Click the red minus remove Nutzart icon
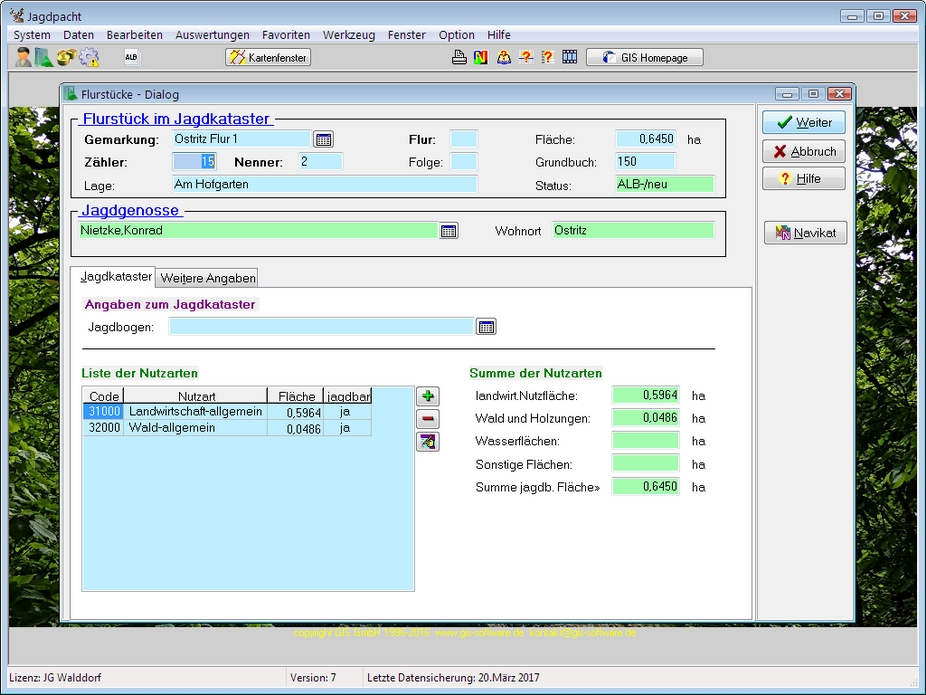The height and width of the screenshot is (695, 926). click(x=428, y=419)
